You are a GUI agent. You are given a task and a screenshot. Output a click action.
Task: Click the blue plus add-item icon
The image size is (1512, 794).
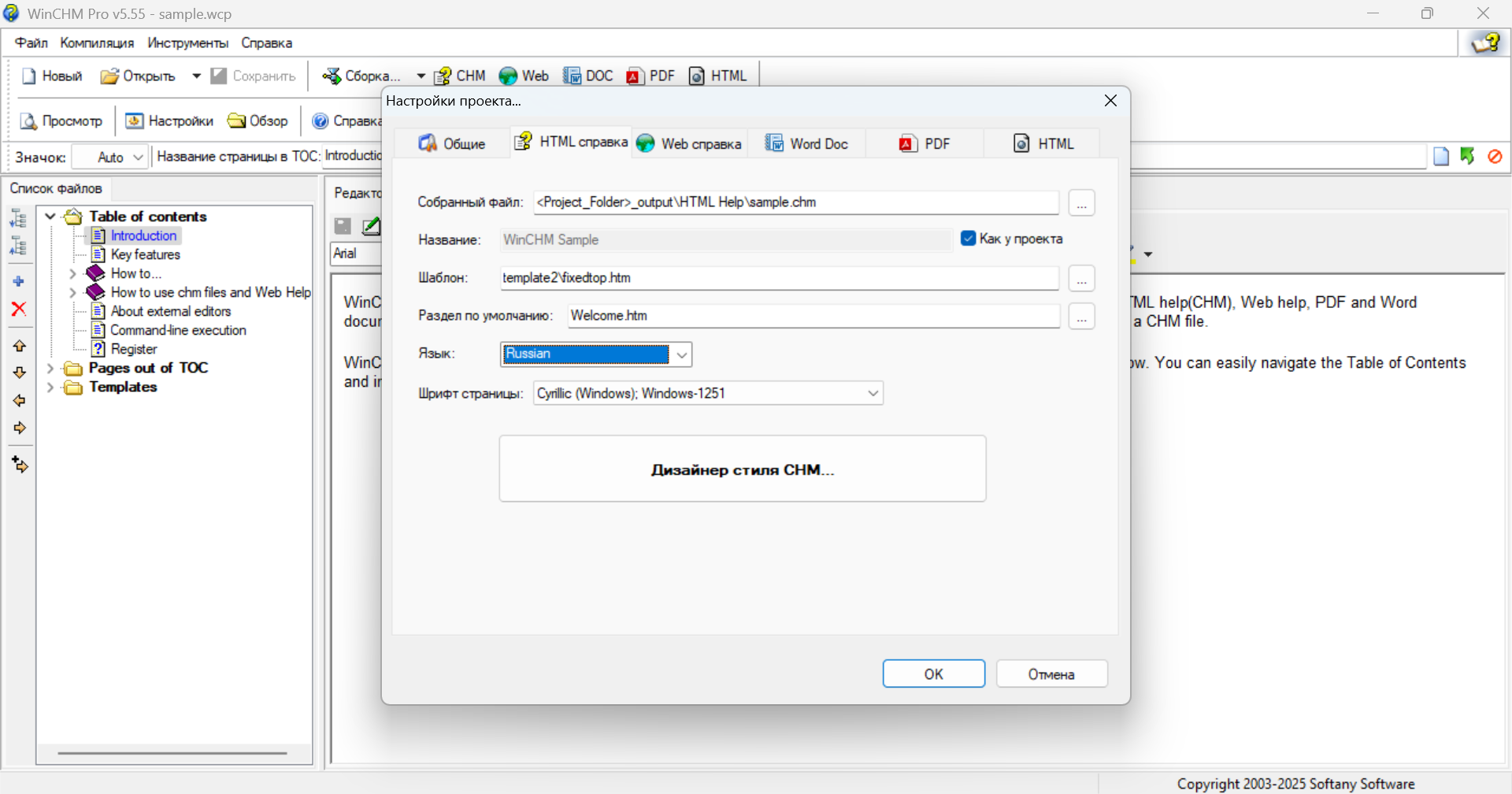19,281
